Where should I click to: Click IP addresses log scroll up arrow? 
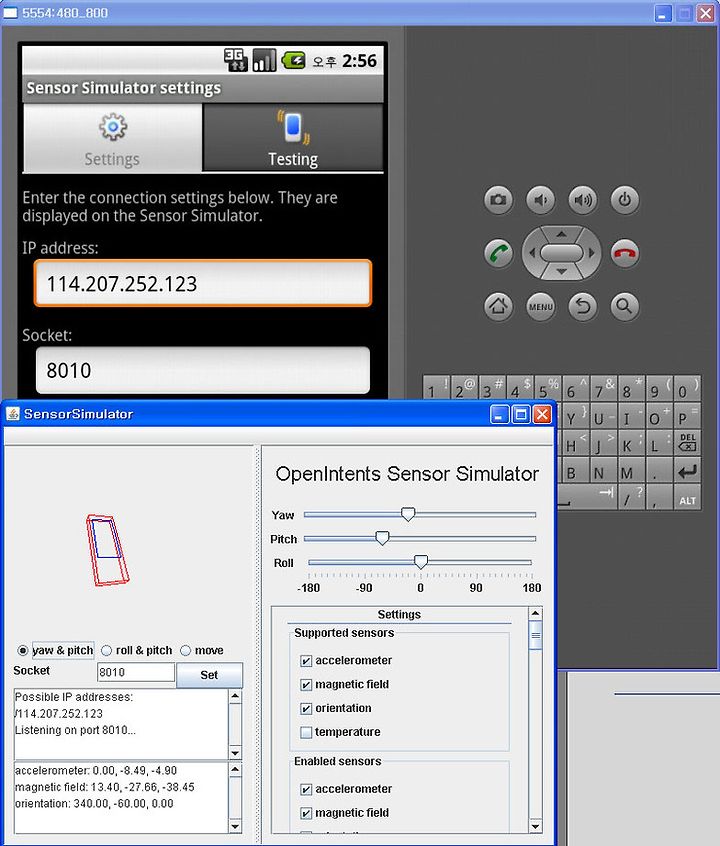tap(235, 696)
